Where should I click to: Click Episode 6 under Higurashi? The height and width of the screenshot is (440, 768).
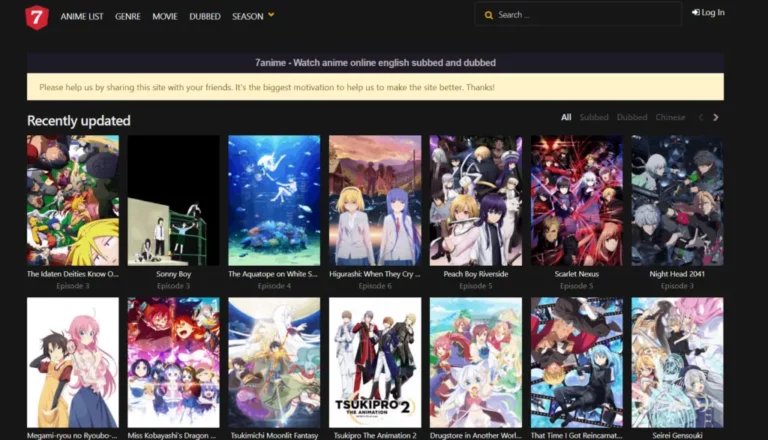click(375, 286)
